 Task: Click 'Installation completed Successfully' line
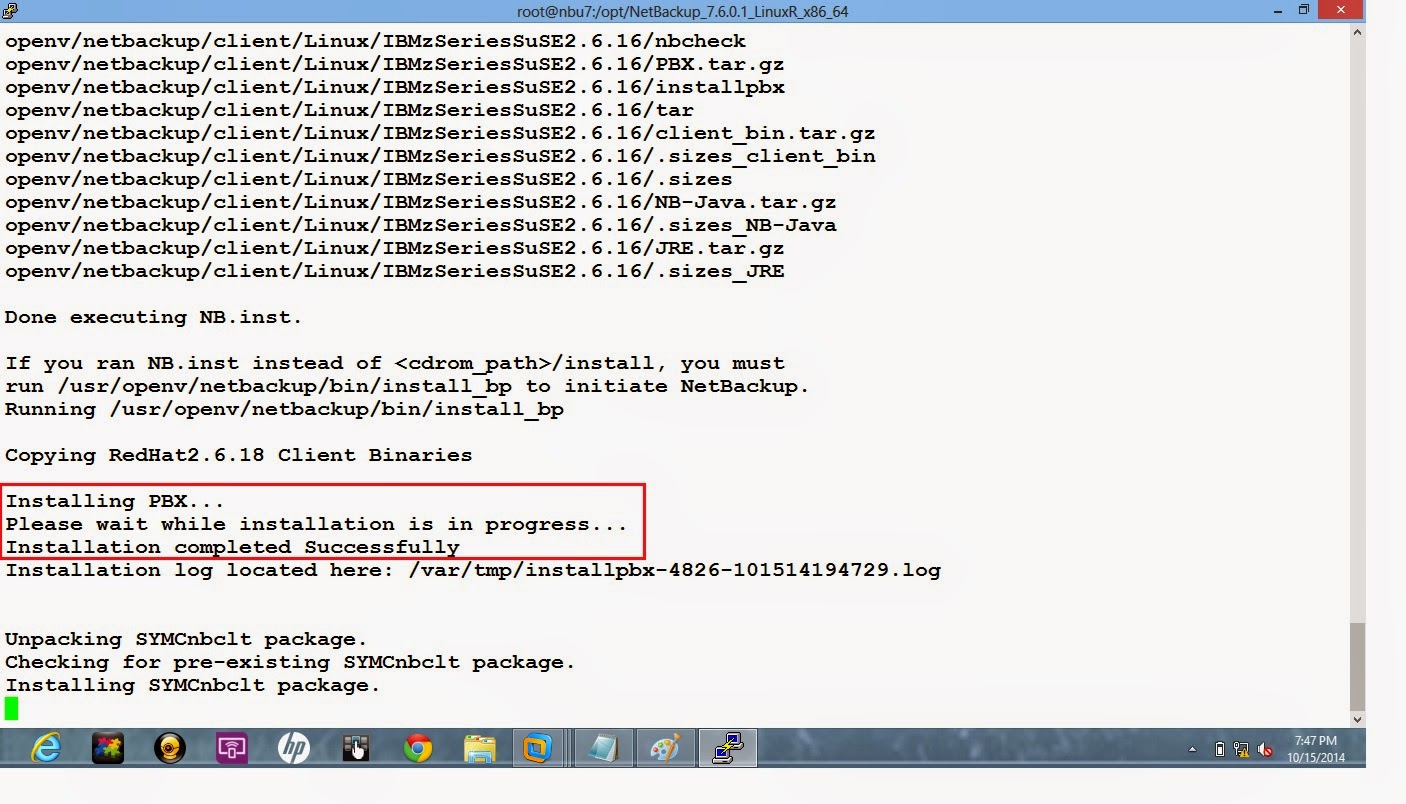(x=232, y=547)
